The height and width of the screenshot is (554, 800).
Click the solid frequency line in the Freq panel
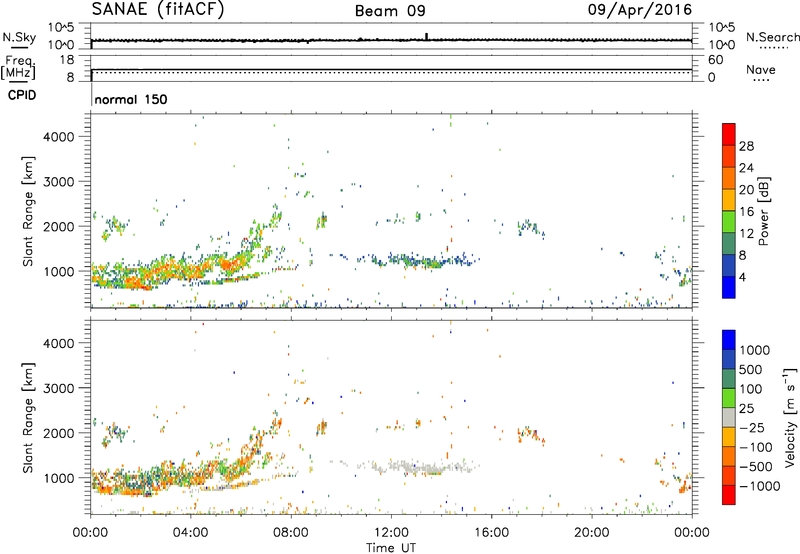[391, 69]
